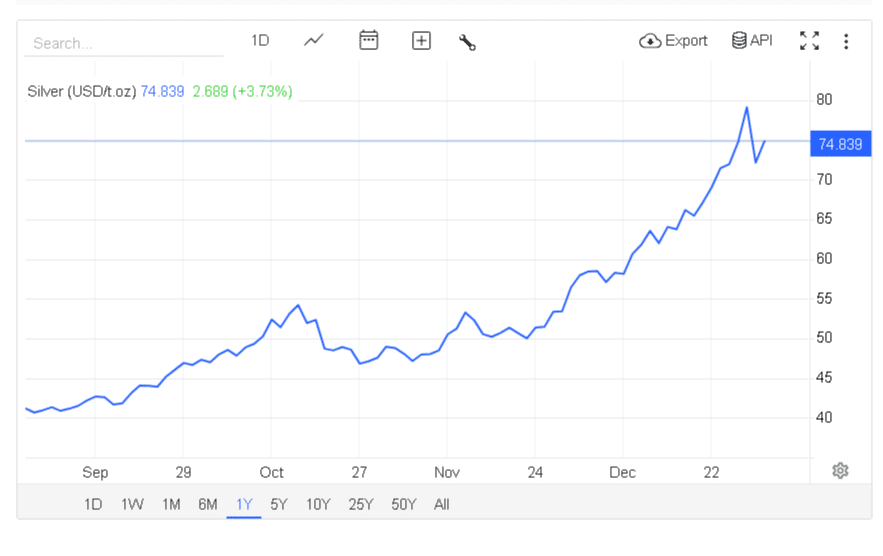Show the 10Y time range

(x=318, y=504)
